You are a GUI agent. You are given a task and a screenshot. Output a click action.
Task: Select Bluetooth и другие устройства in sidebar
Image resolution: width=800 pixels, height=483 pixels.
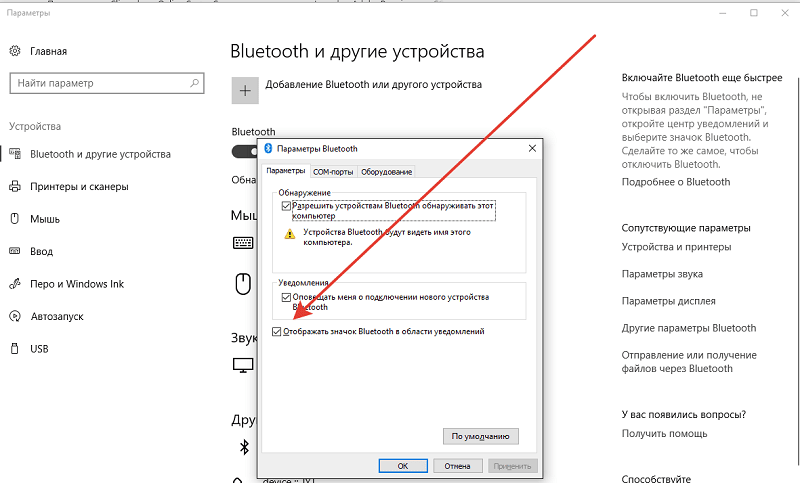click(x=101, y=154)
